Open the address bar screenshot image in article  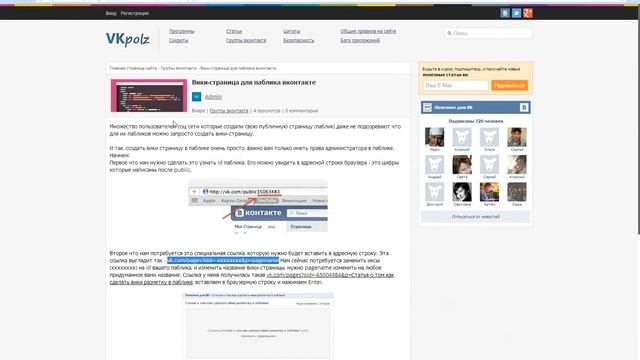click(258, 206)
